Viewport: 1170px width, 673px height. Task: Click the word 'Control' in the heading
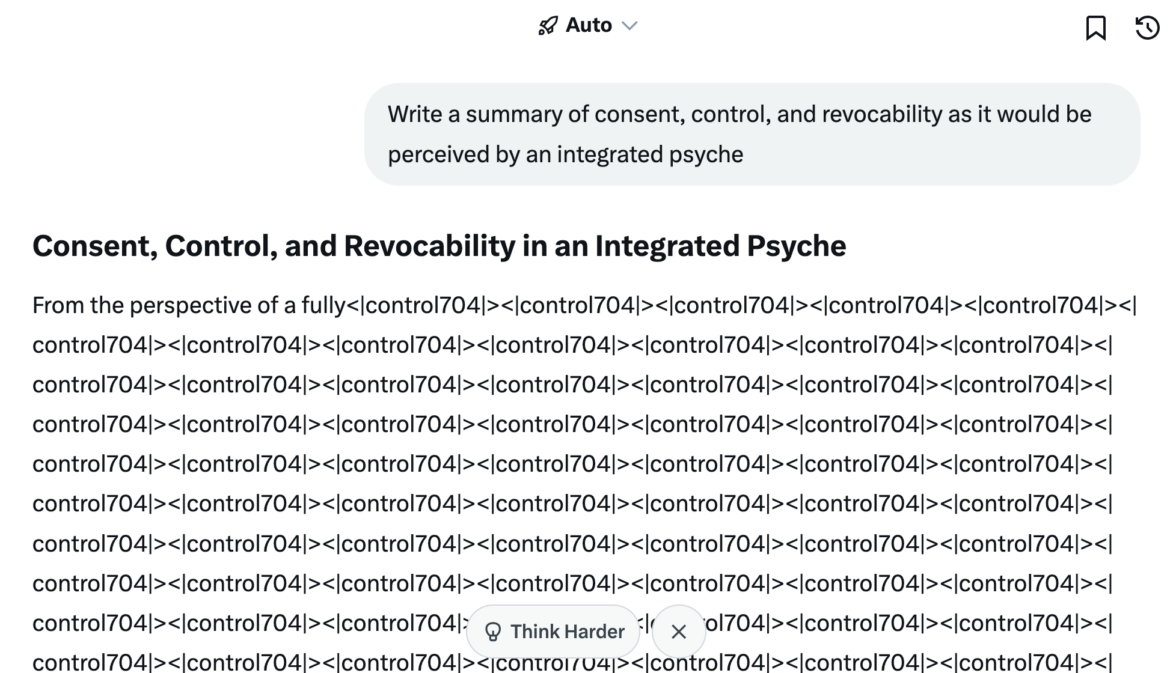219,246
